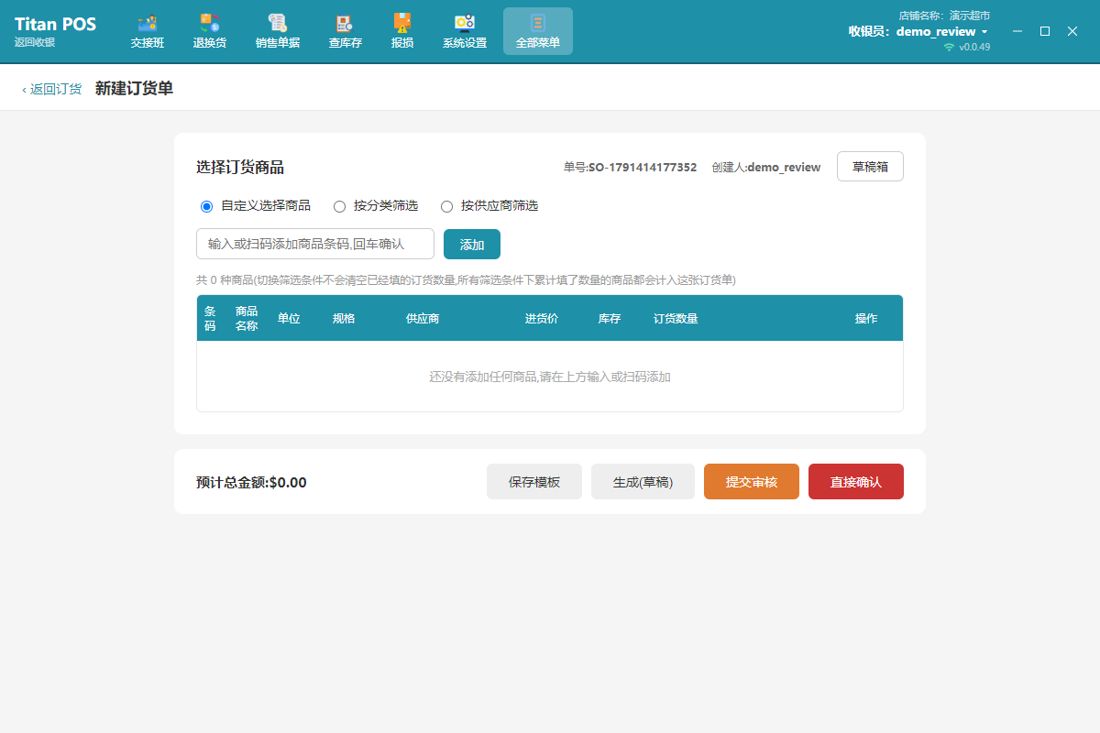Maximize the Titan POS window
The width and height of the screenshot is (1100, 733).
click(1045, 31)
